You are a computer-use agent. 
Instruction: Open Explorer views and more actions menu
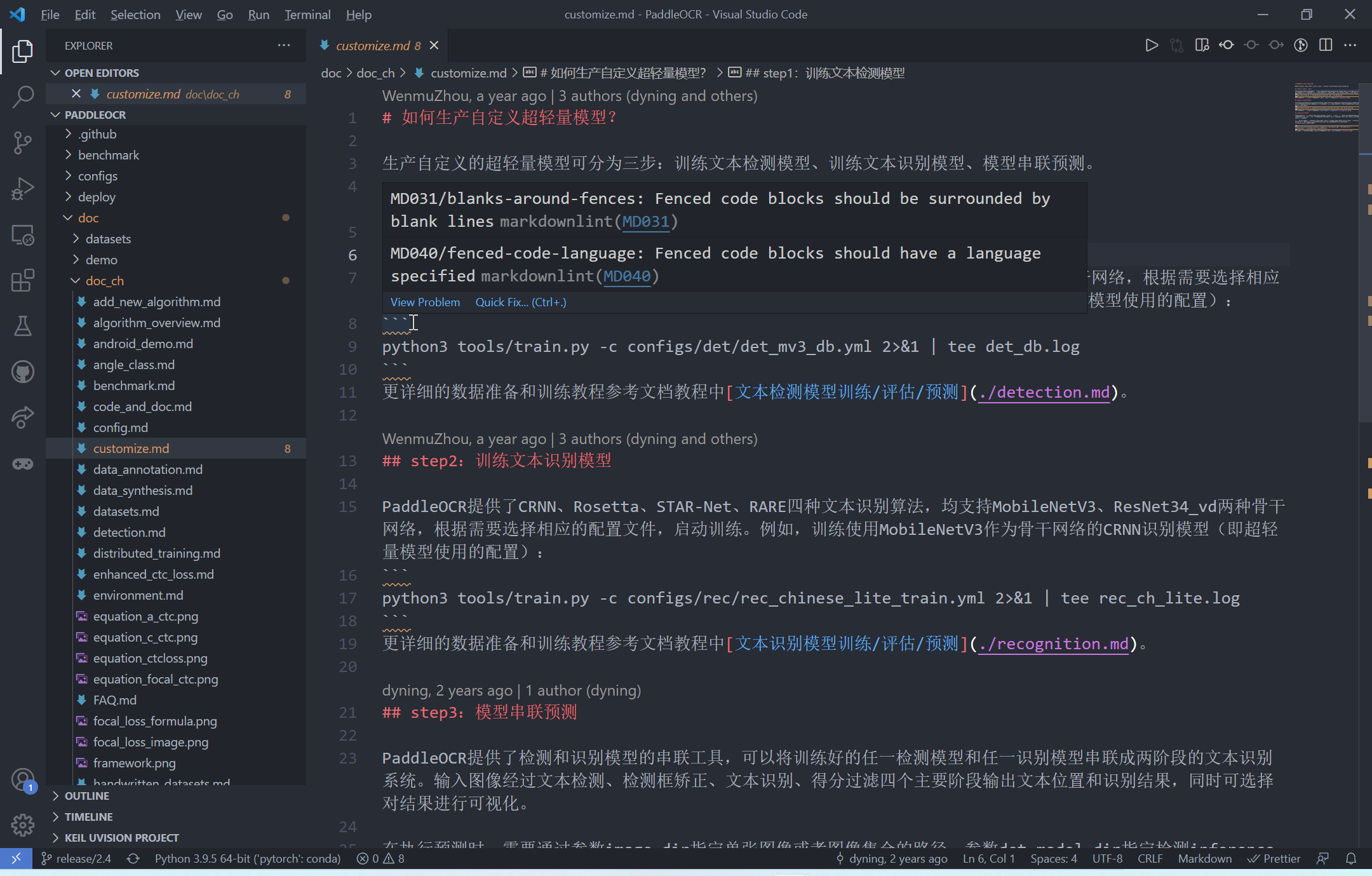[x=284, y=45]
